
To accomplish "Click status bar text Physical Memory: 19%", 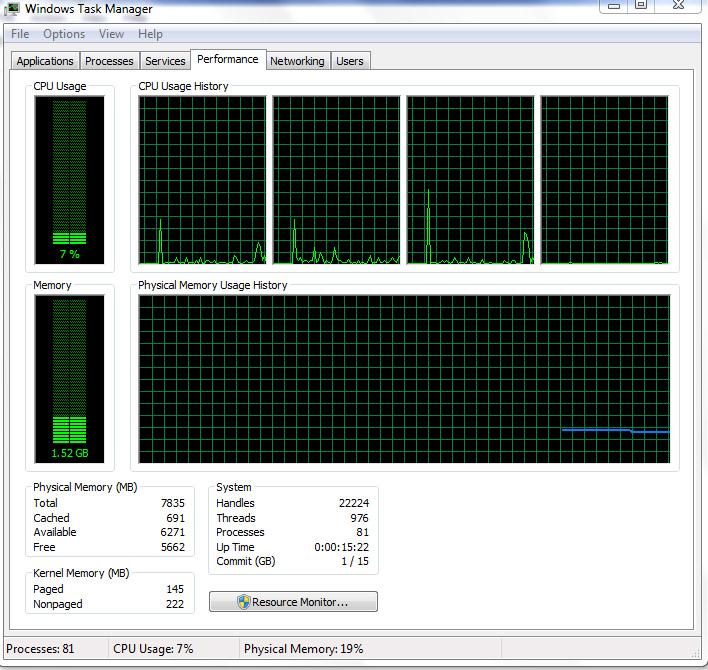I will point(303,649).
